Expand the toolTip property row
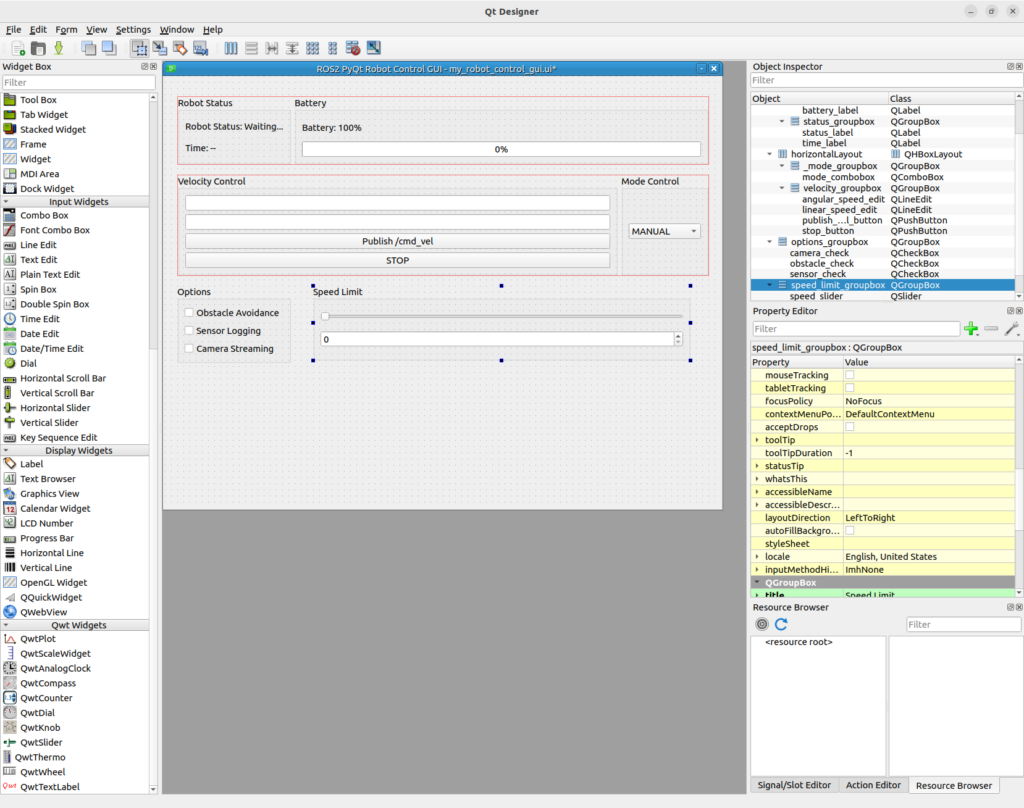 pyautogui.click(x=758, y=440)
